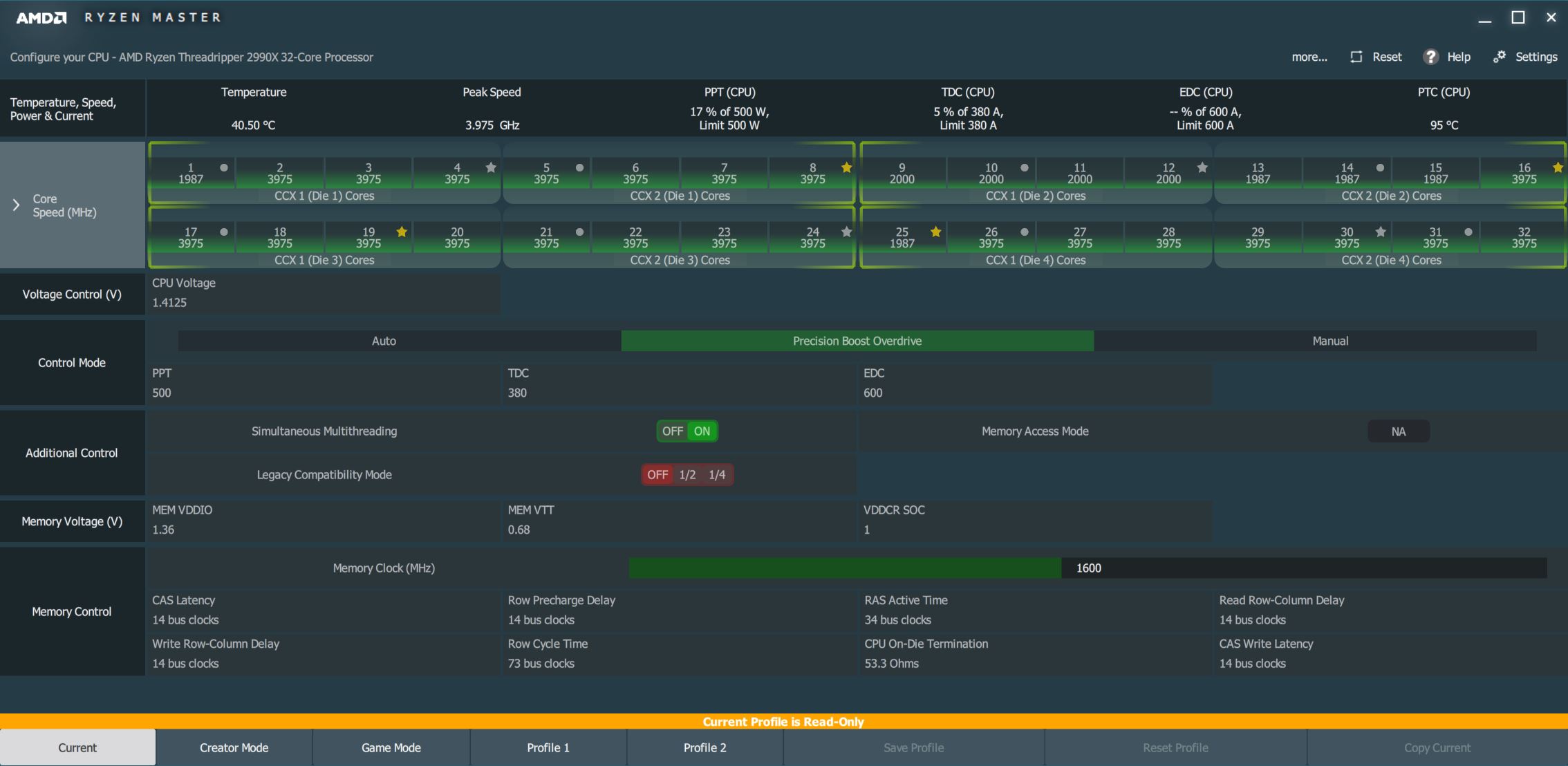This screenshot has height=766, width=1568.
Task: Click the Reset icon at top right
Action: pos(1356,57)
